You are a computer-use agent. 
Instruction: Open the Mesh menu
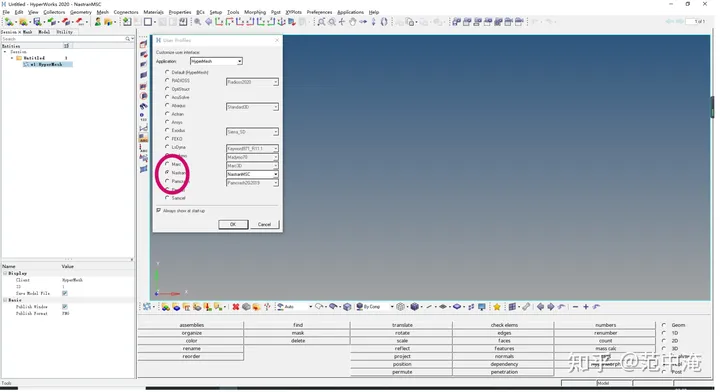pos(102,12)
